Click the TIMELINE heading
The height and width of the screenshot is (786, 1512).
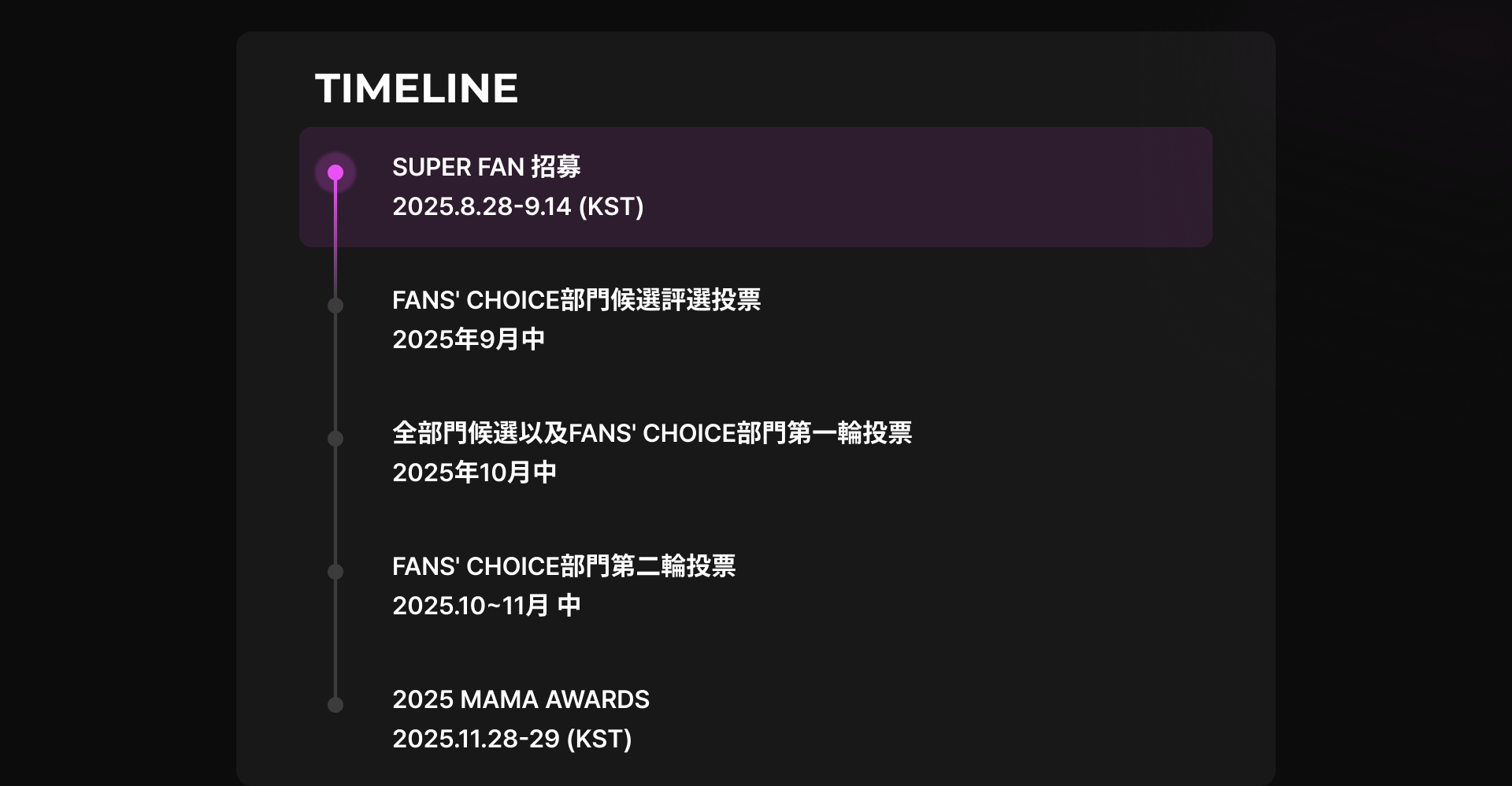click(417, 88)
